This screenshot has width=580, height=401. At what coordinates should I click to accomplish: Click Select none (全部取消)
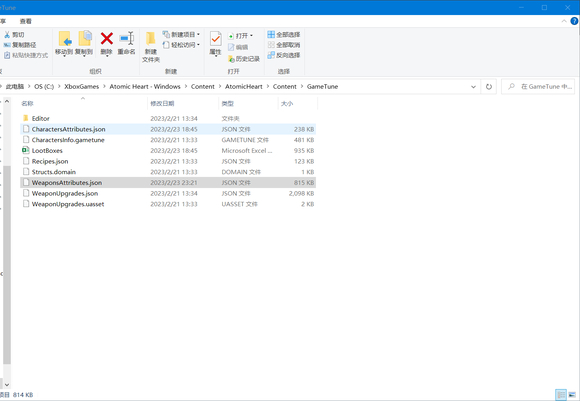click(284, 45)
